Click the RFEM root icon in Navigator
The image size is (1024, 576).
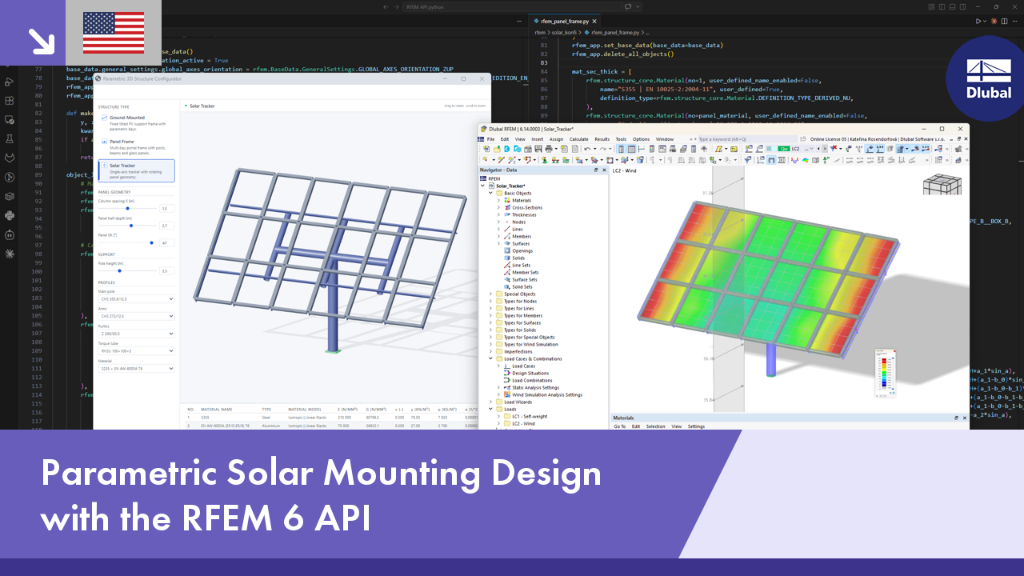pyautogui.click(x=484, y=178)
